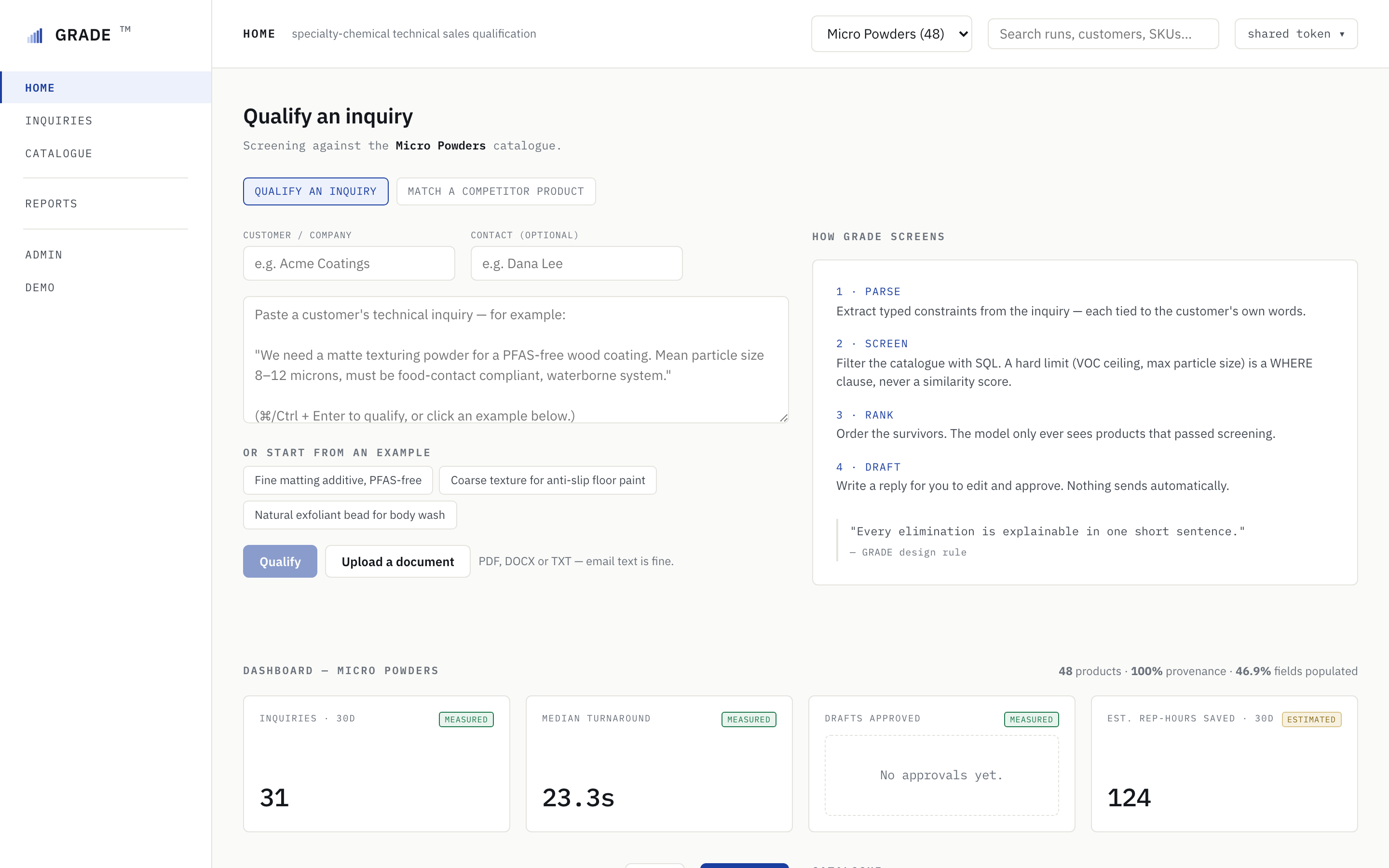Click the MEASURED badge on Drafts Approved card
The image size is (1389, 868).
click(x=1031, y=720)
